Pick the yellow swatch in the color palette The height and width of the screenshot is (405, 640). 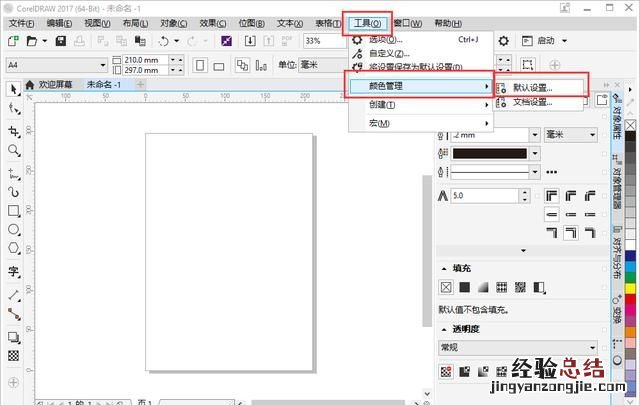(x=631, y=288)
